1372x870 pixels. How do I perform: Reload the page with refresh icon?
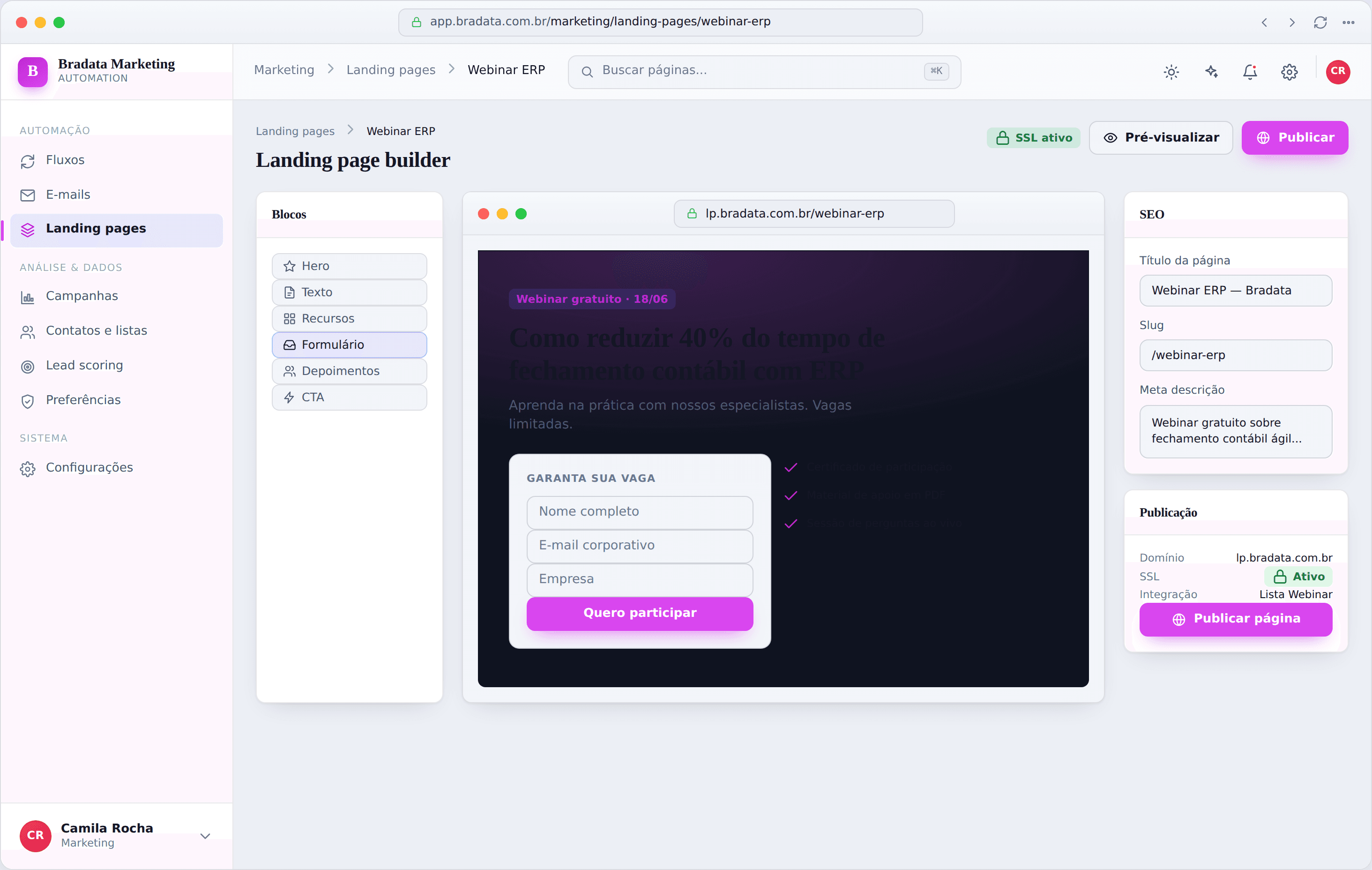pos(1320,22)
